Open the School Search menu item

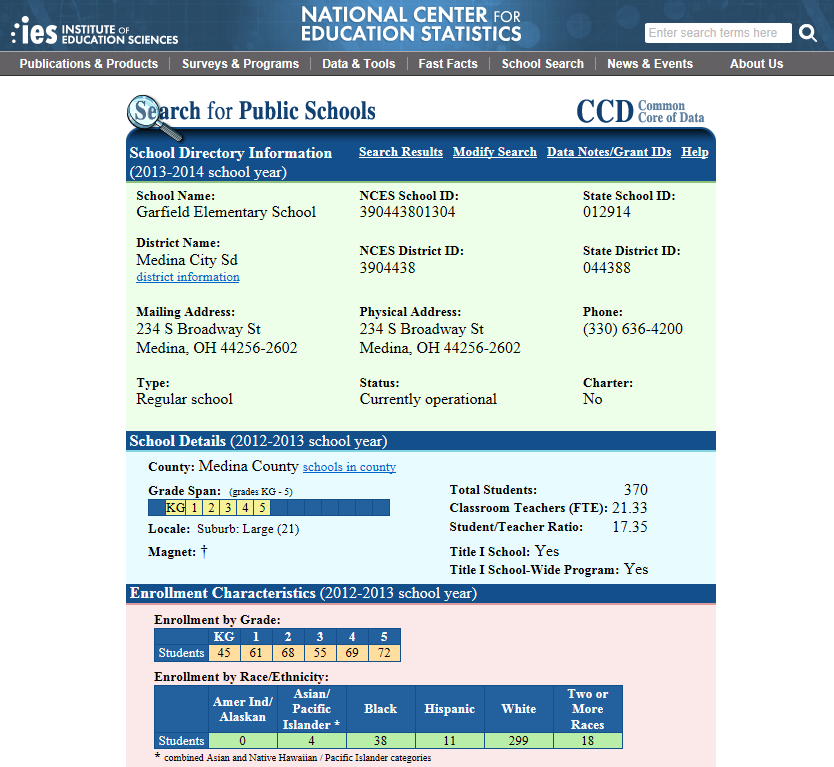[543, 64]
